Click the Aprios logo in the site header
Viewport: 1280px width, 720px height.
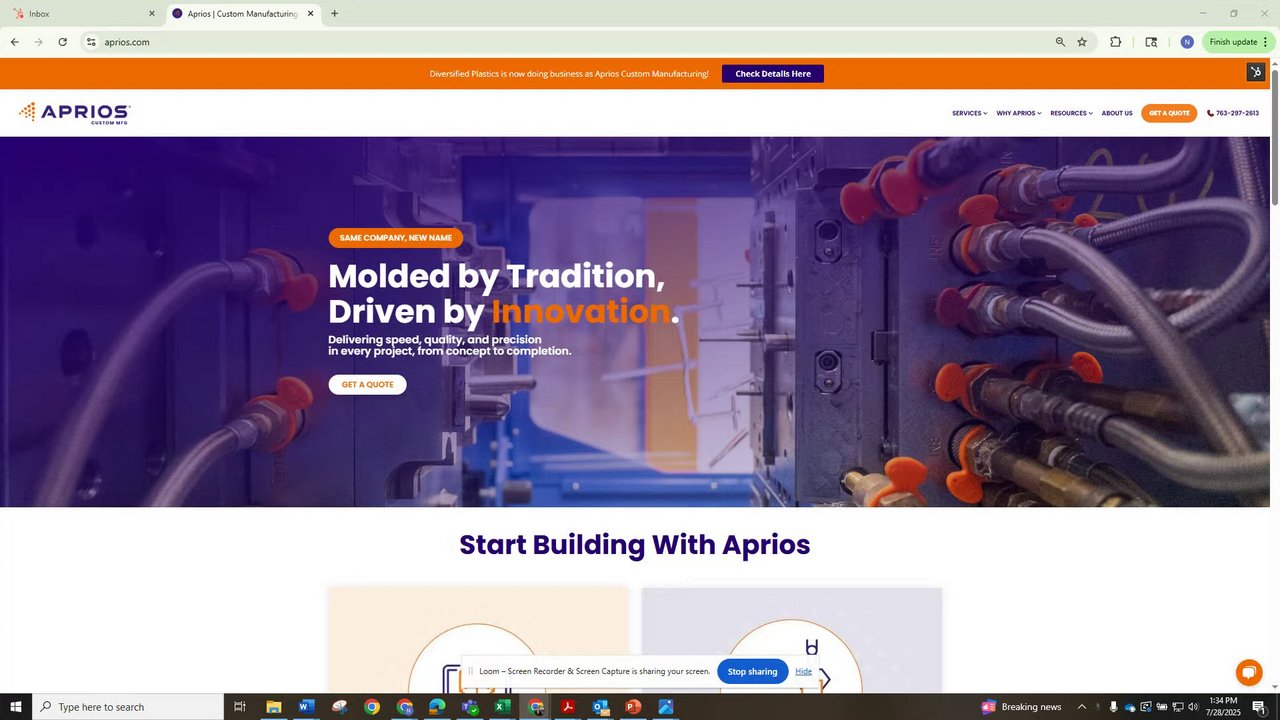(x=75, y=113)
